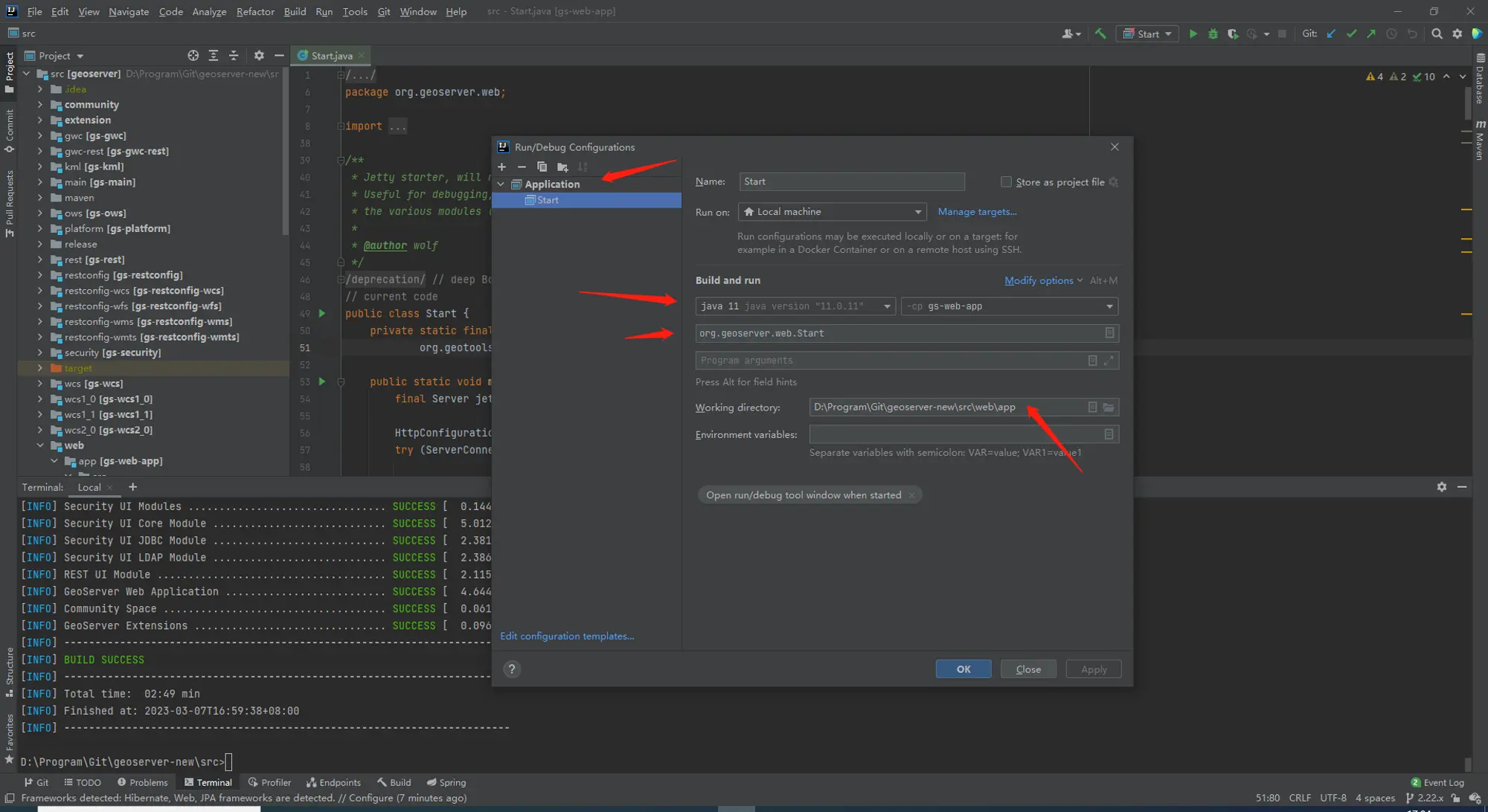The height and width of the screenshot is (812, 1488).
Task: Open the Endpoints tool window tab
Action: tap(334, 782)
